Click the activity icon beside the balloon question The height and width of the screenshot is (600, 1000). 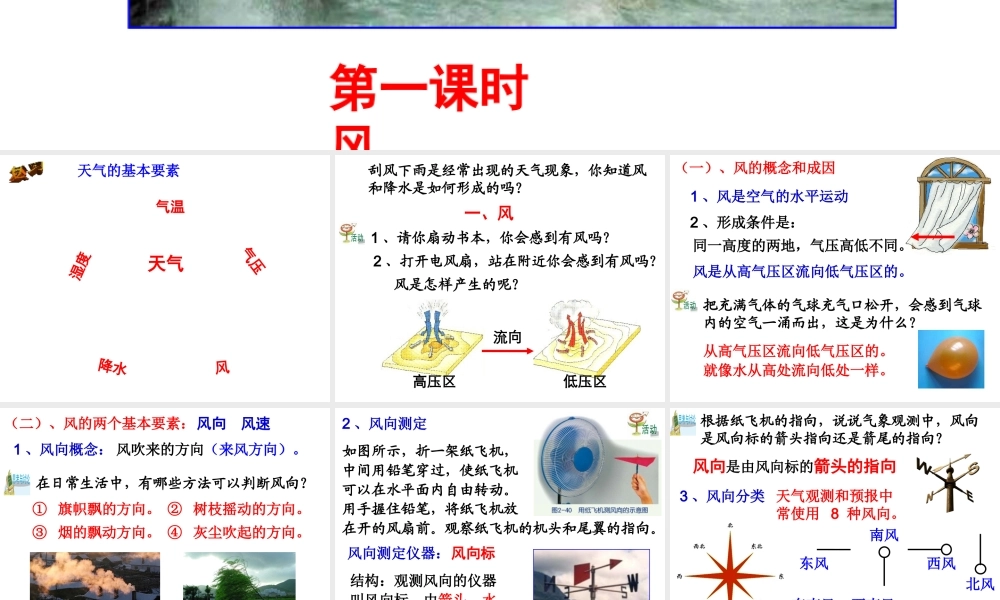684,300
